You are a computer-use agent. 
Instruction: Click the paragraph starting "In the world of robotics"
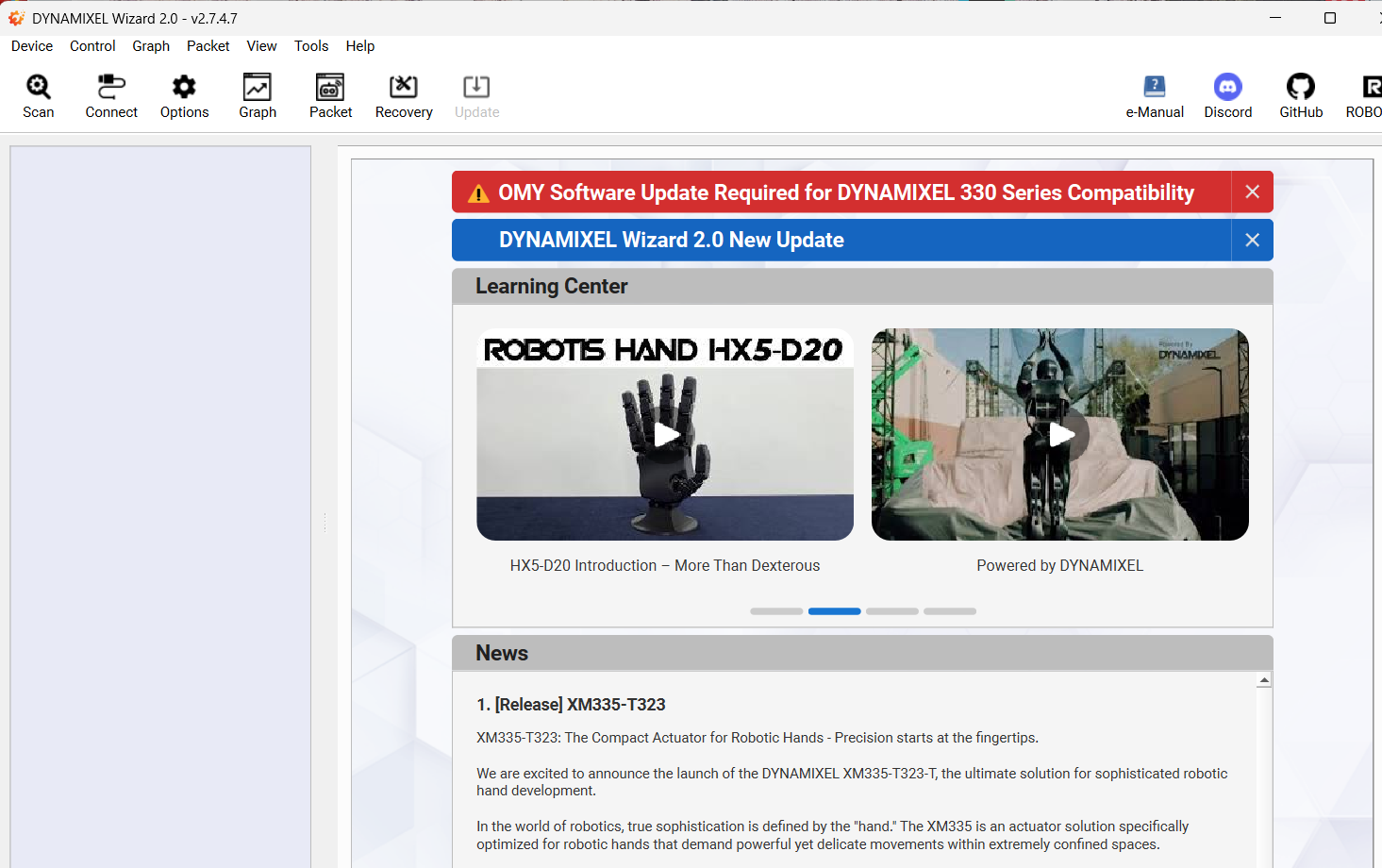click(x=832, y=836)
